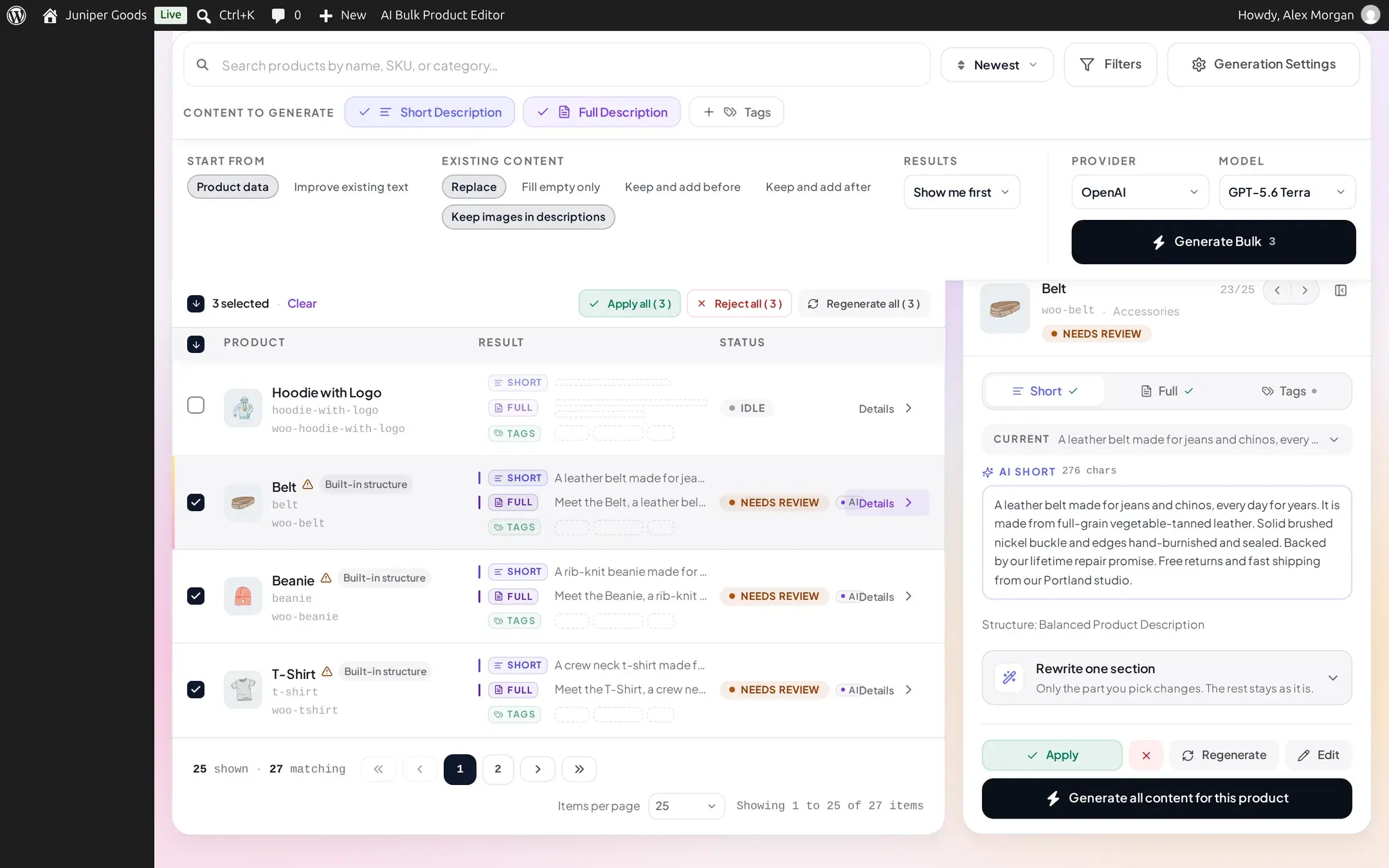Switch to the Tags tab in details

[x=1289, y=391]
